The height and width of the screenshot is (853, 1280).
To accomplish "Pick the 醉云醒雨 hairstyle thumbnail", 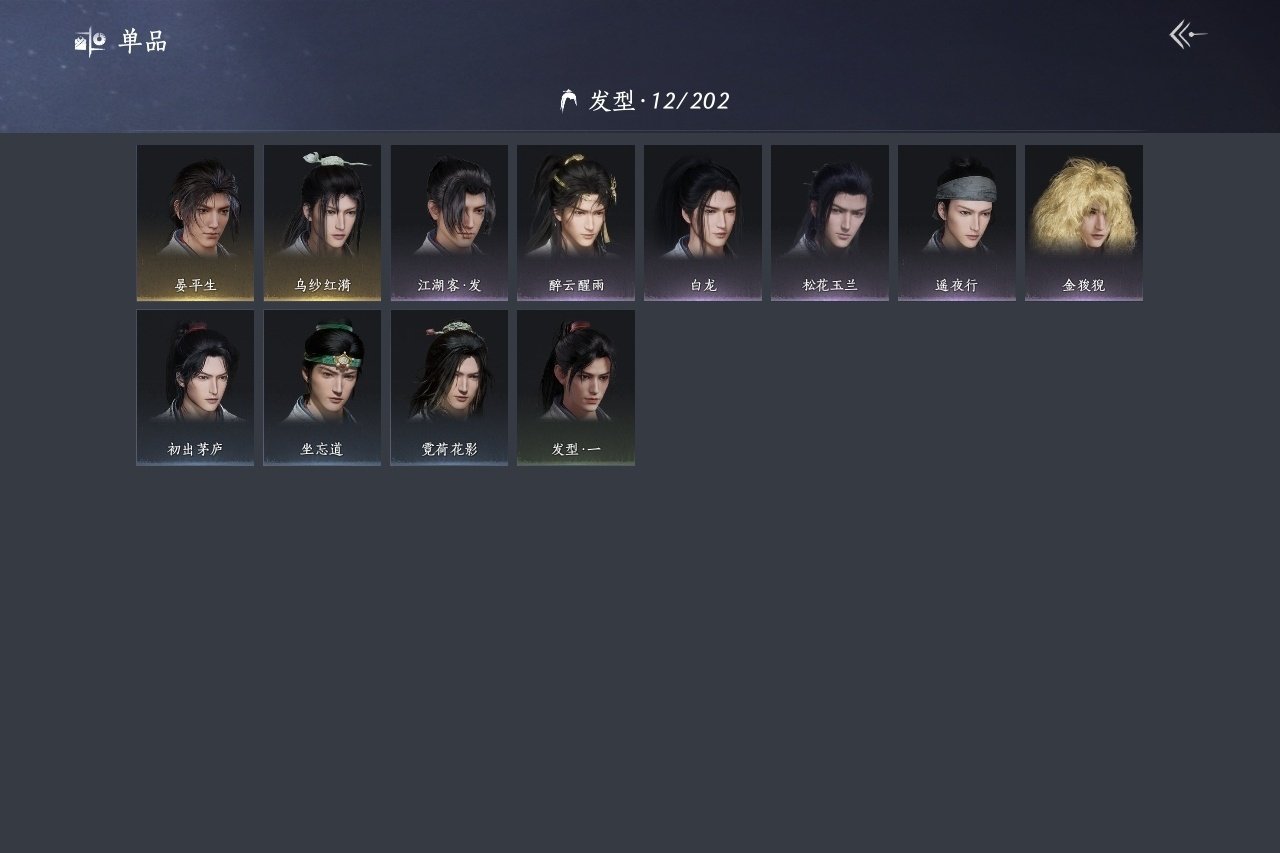I will [576, 223].
